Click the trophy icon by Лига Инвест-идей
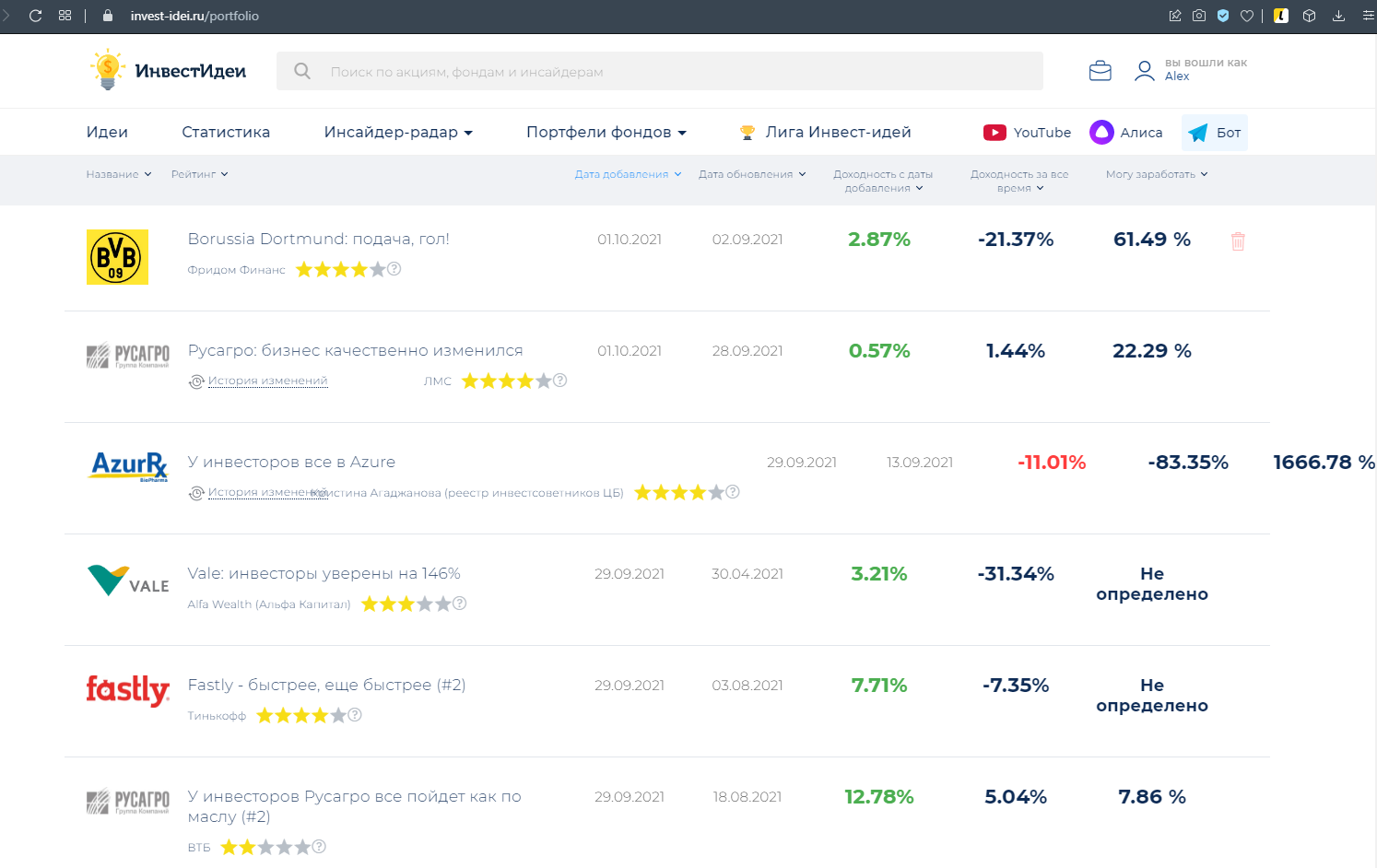The image size is (1377, 868). coord(747,133)
